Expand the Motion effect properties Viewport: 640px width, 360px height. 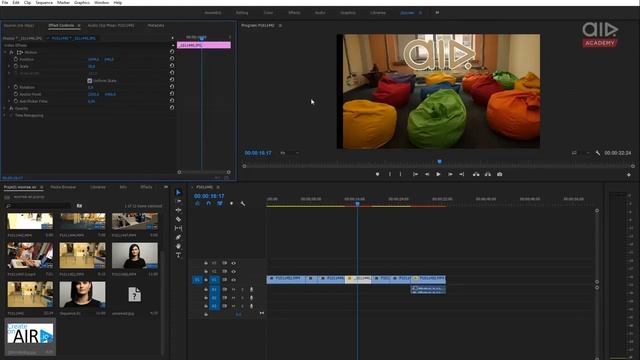5,52
